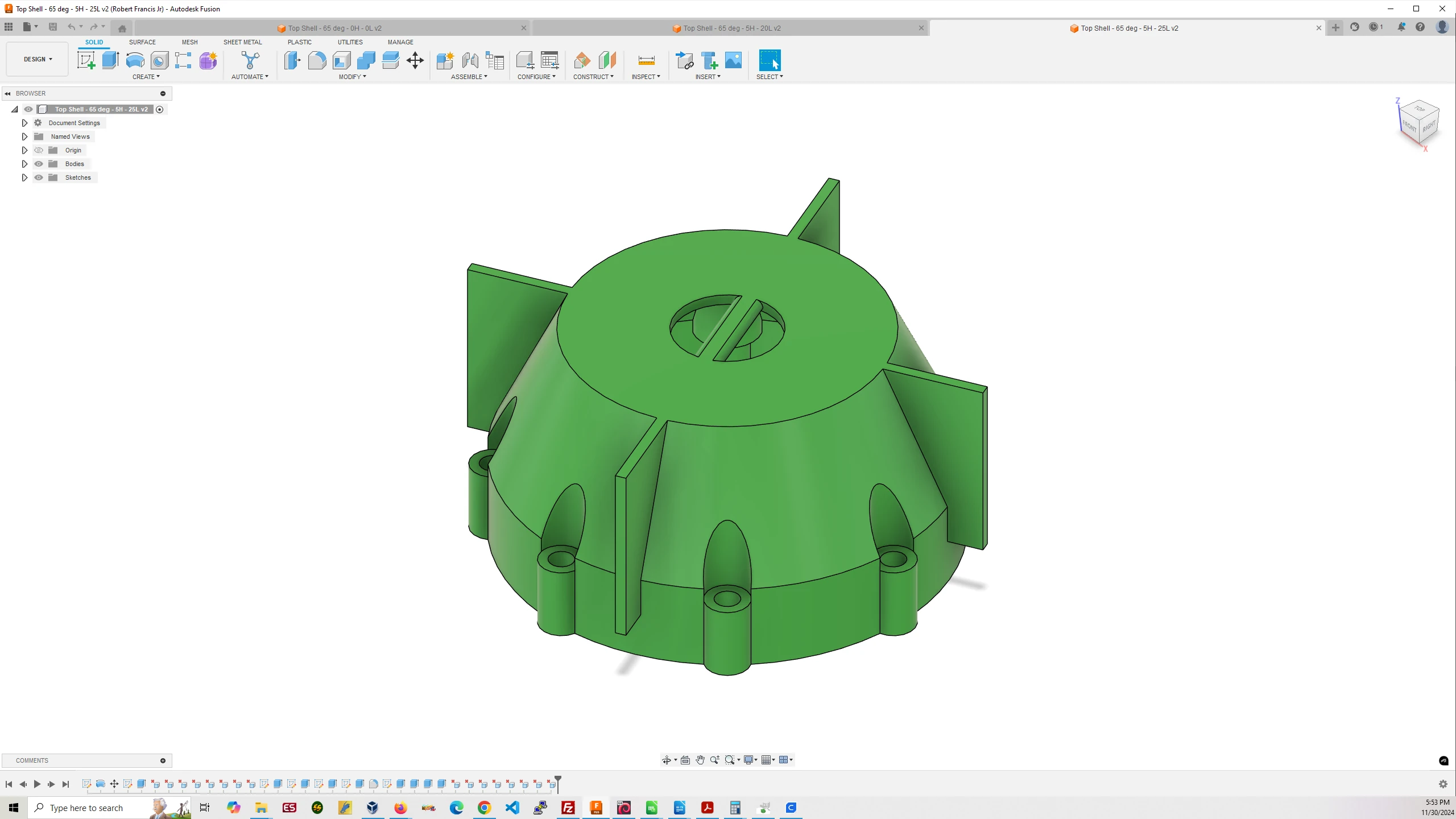Open the DESIGN workspace dropdown
The image size is (1456, 819).
(x=38, y=59)
